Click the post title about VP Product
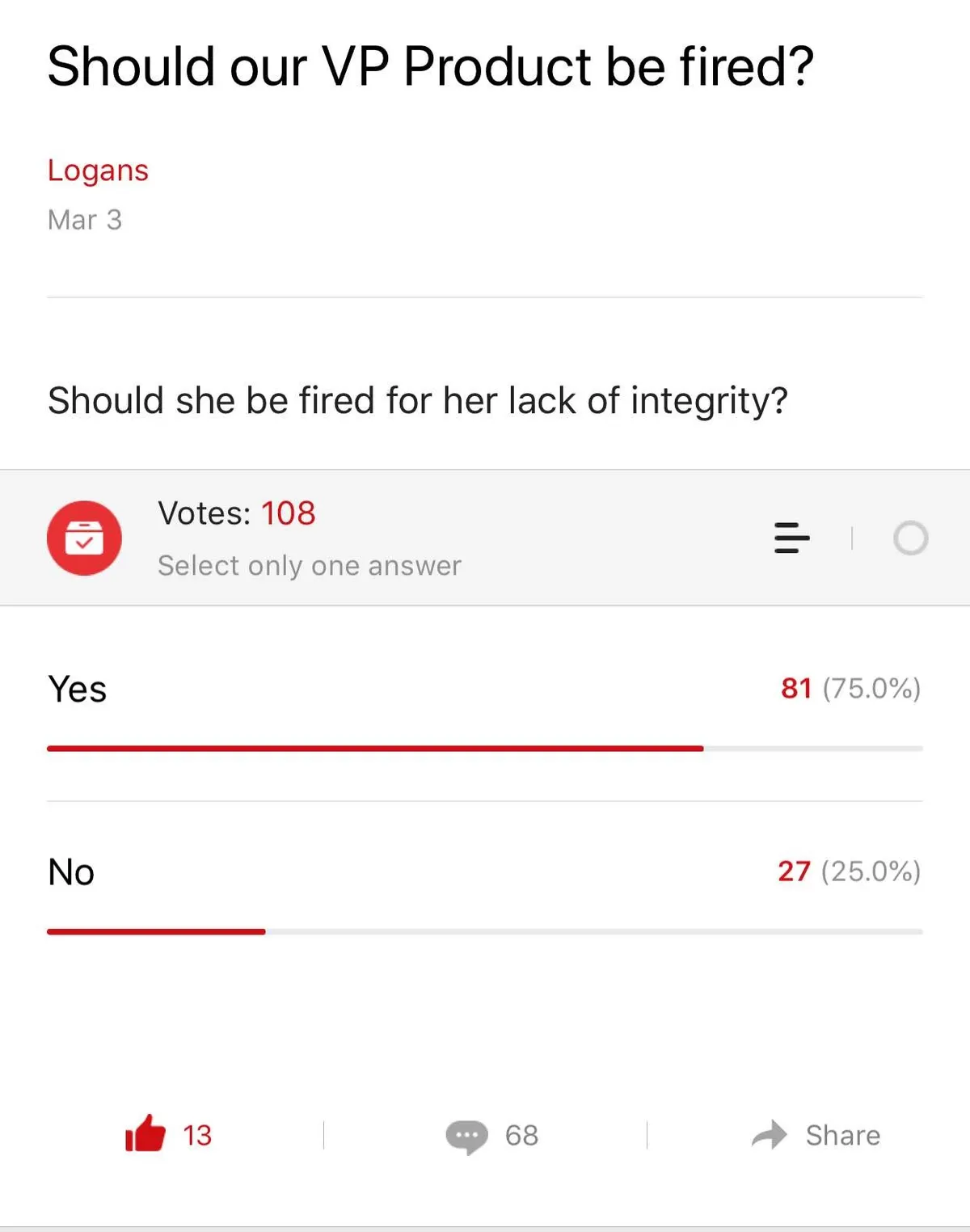 [x=430, y=66]
